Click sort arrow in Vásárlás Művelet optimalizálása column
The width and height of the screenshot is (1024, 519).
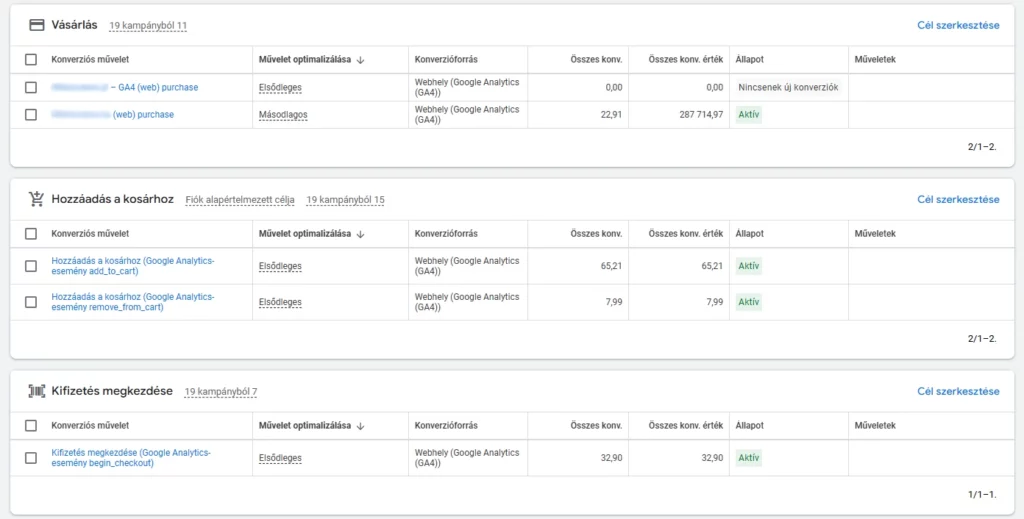tap(360, 60)
